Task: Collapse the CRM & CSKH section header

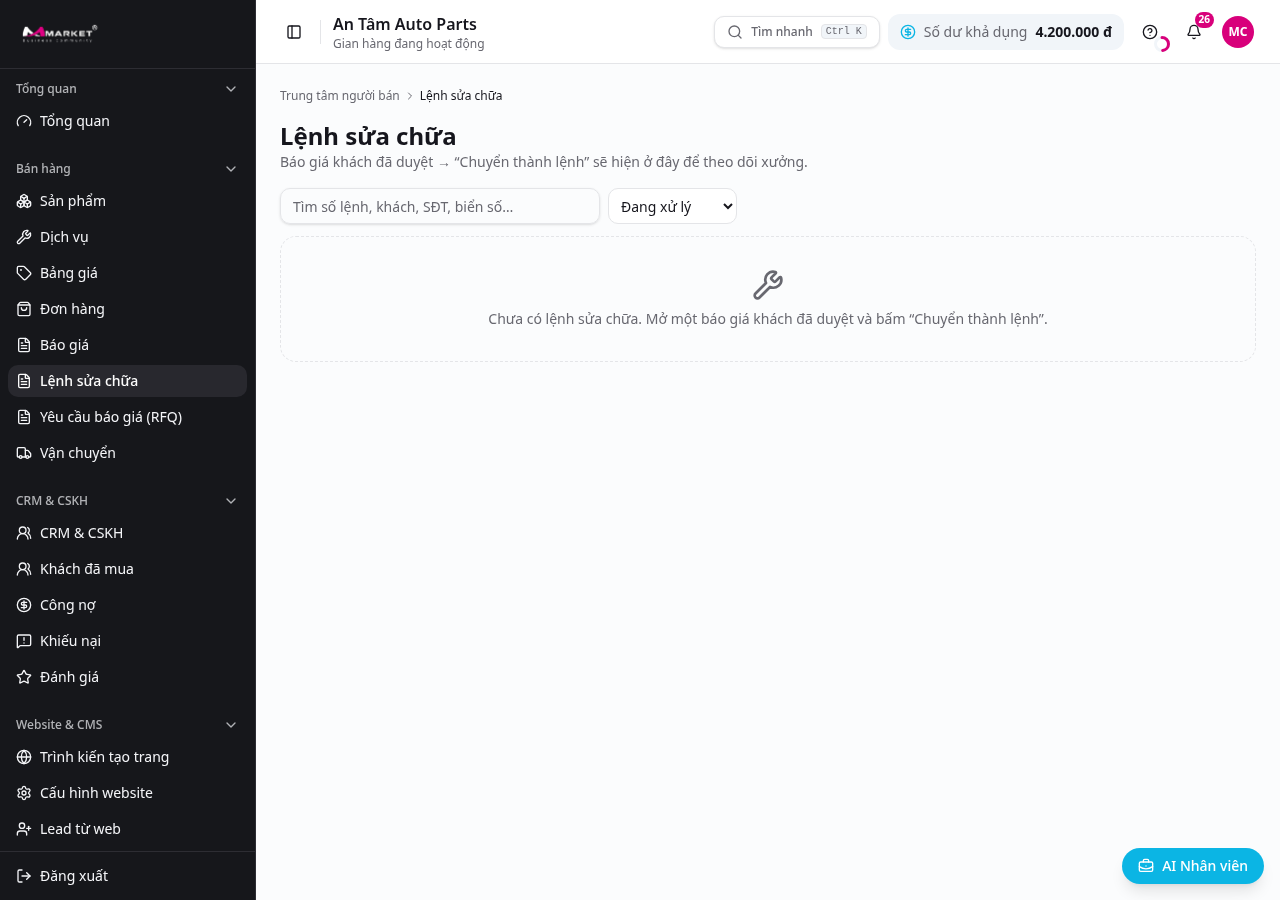Action: tap(127, 501)
